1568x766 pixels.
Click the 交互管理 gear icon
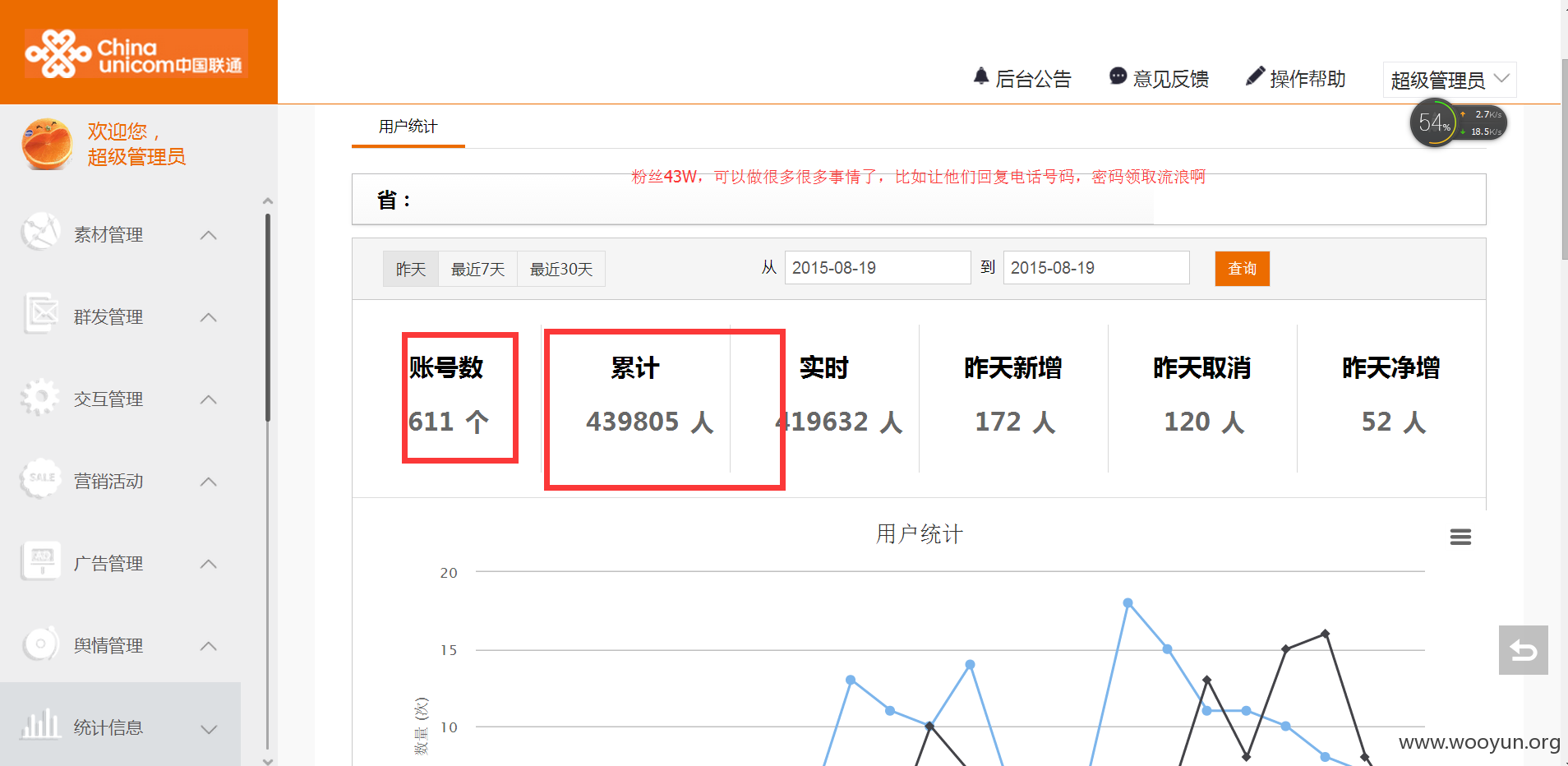click(x=39, y=397)
